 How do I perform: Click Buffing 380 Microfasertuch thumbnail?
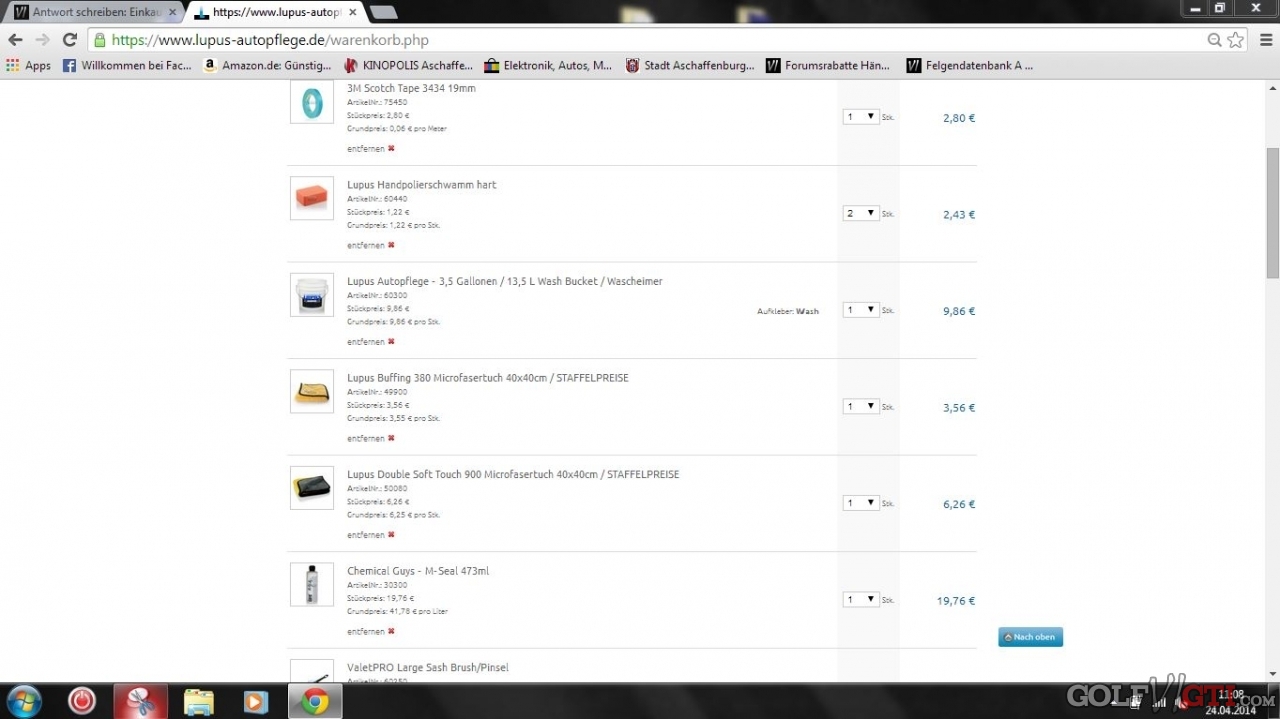click(312, 391)
